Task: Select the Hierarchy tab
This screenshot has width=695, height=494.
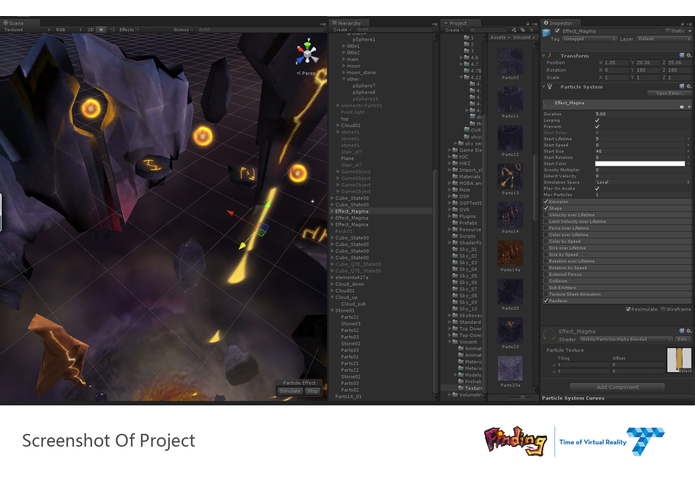Action: click(x=349, y=23)
